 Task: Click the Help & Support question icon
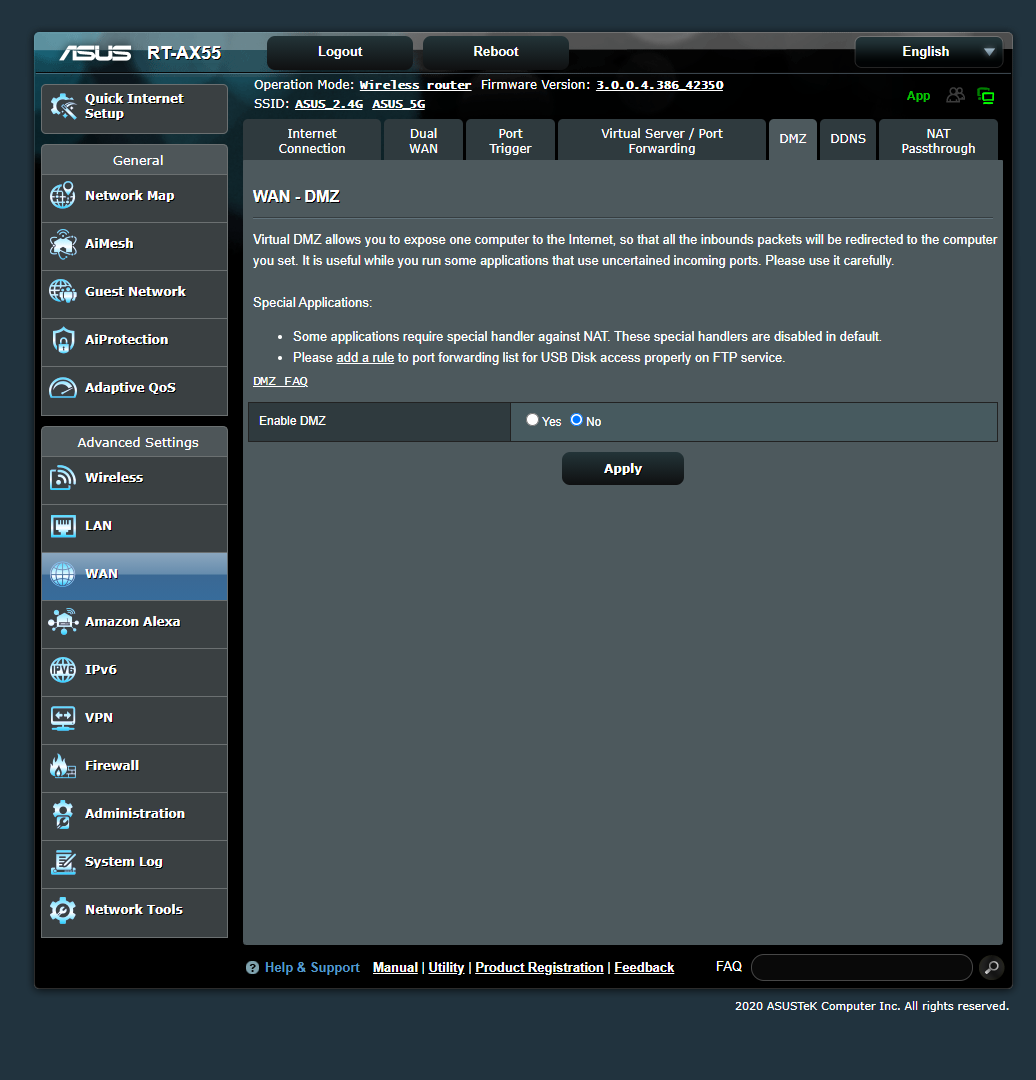click(252, 968)
